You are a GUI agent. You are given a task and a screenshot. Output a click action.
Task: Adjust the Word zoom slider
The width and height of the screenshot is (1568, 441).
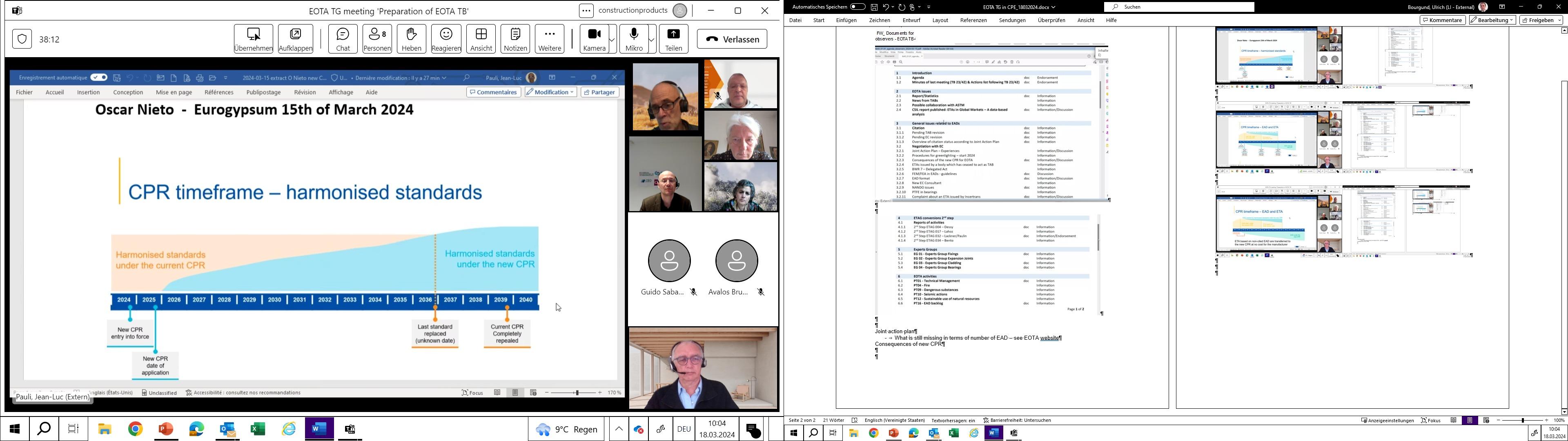[x=1522, y=420]
